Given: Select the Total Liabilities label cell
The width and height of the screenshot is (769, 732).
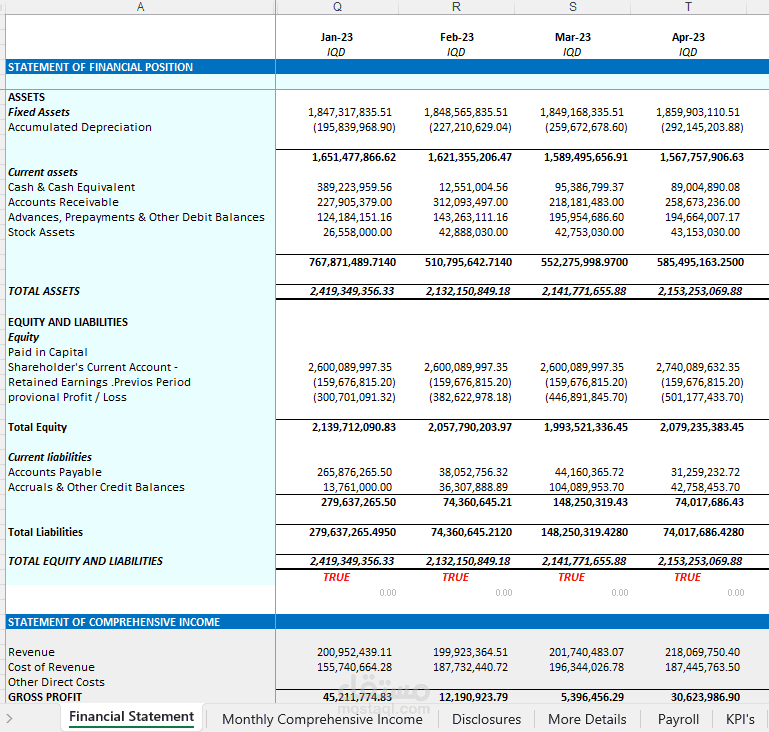Looking at the screenshot, I should [x=45, y=532].
